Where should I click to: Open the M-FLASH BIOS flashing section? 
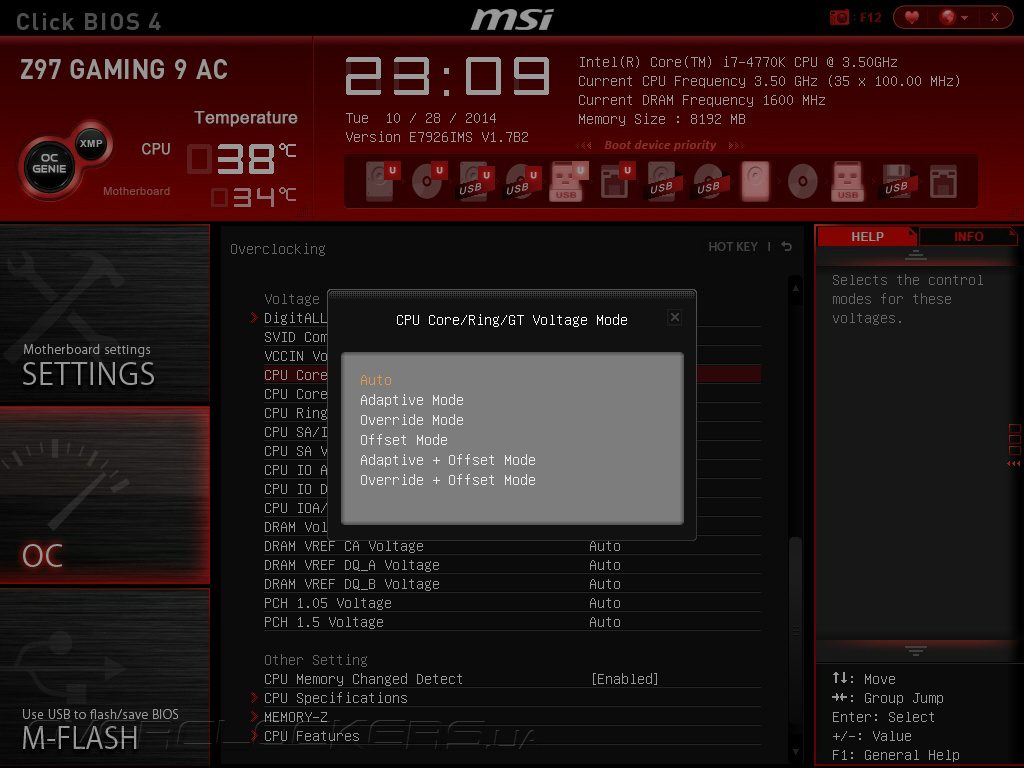click(104, 676)
